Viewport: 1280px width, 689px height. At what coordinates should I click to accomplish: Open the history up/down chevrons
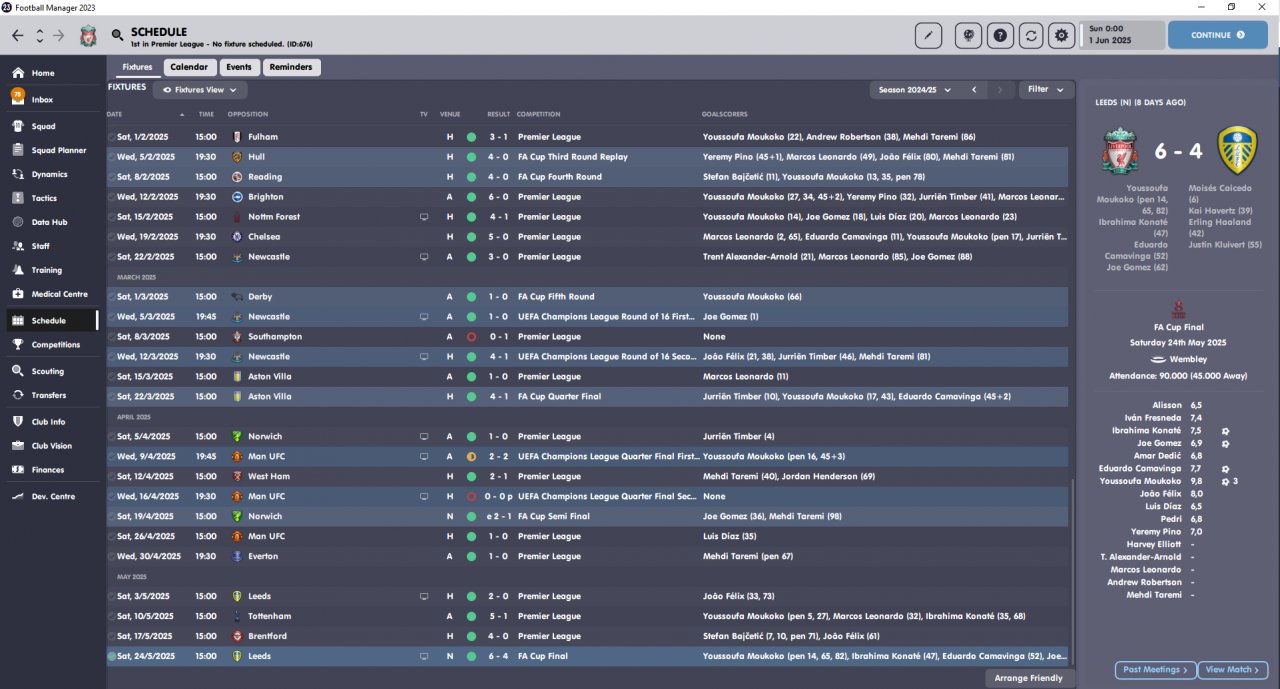[x=39, y=35]
